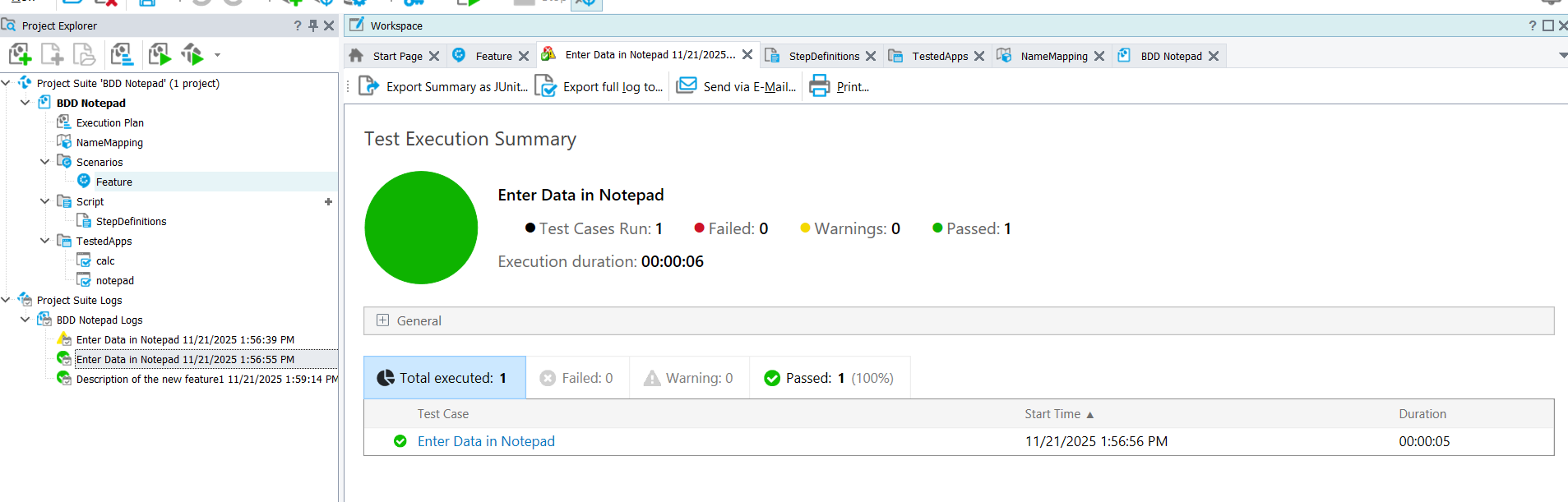Viewport: 1568px width, 502px height.
Task: Close the NameMapping tab
Action: point(1099,56)
